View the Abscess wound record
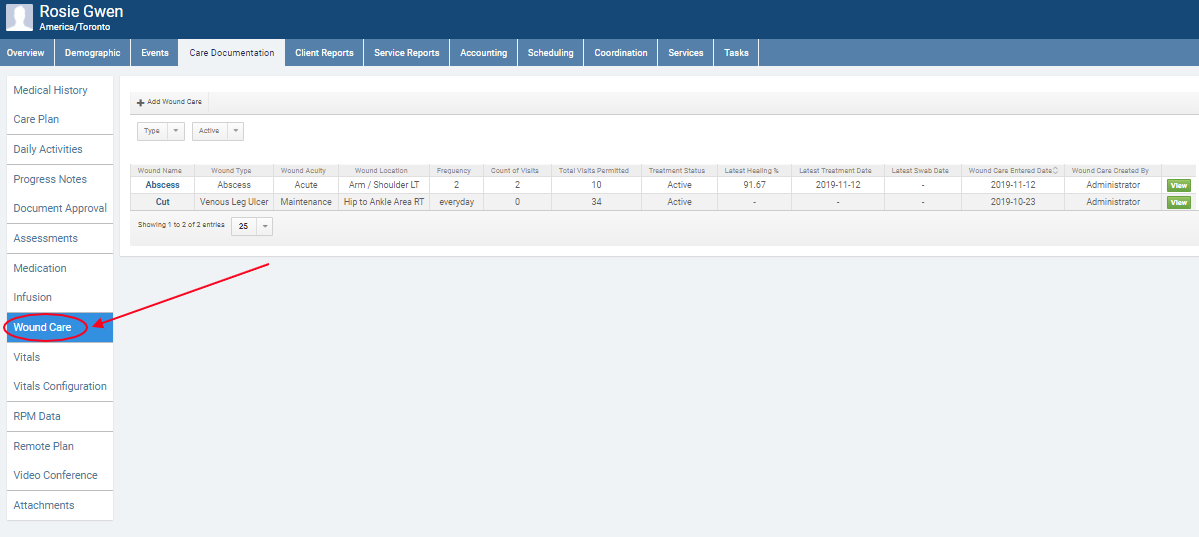The height and width of the screenshot is (537, 1199). coord(1178,186)
